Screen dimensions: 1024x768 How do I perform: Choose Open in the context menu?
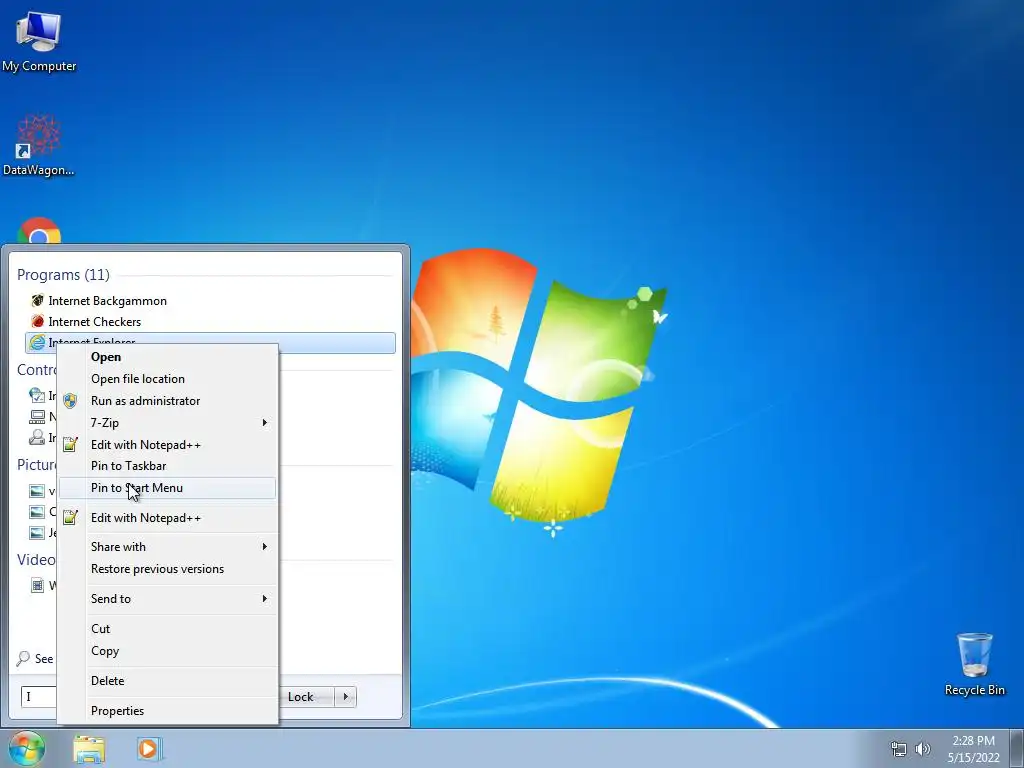click(167, 357)
